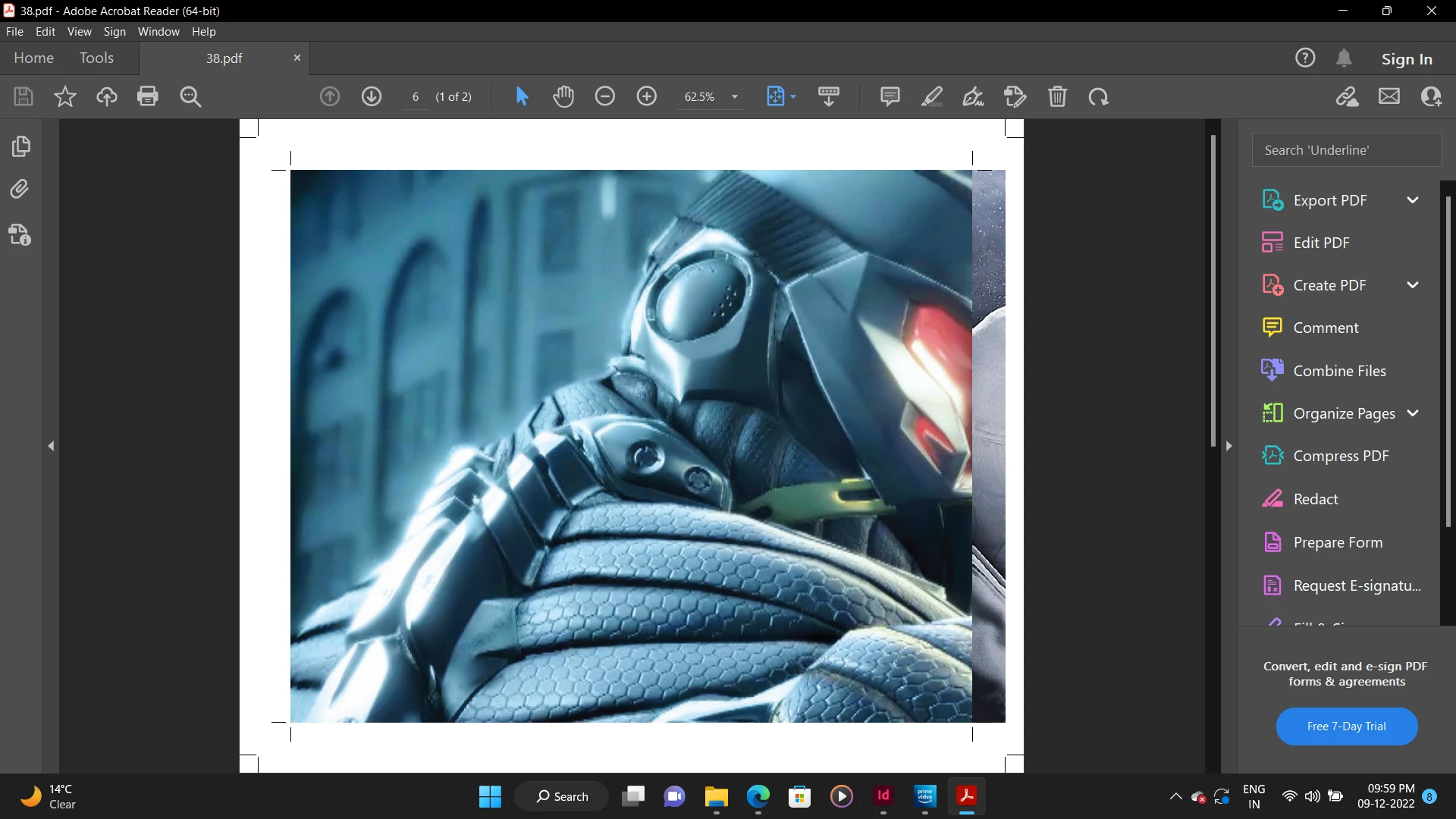The width and height of the screenshot is (1456, 819).
Task: Select the Highlight text pen tool
Action: tap(931, 96)
